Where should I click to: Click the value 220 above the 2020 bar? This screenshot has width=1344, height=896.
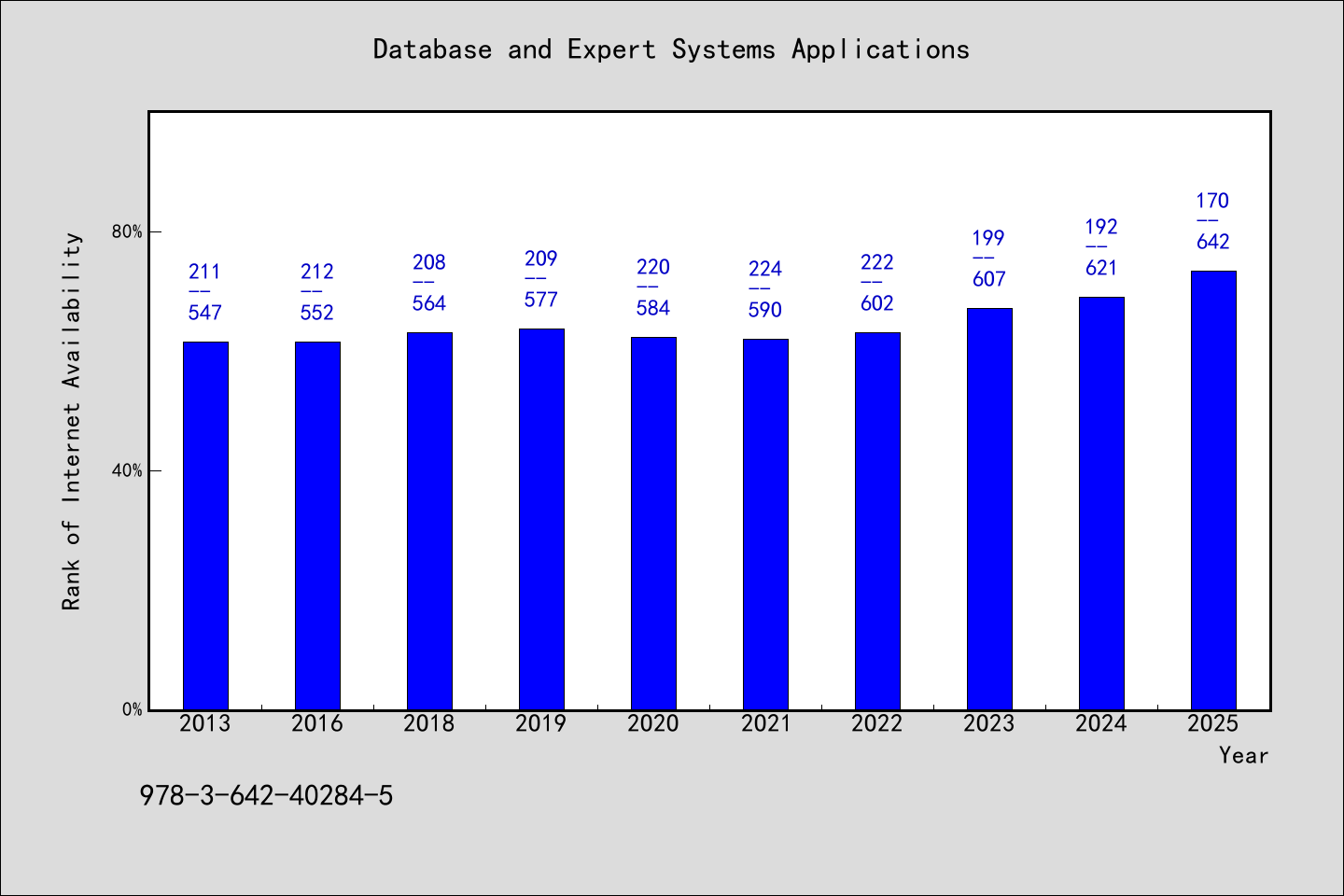pos(653,267)
